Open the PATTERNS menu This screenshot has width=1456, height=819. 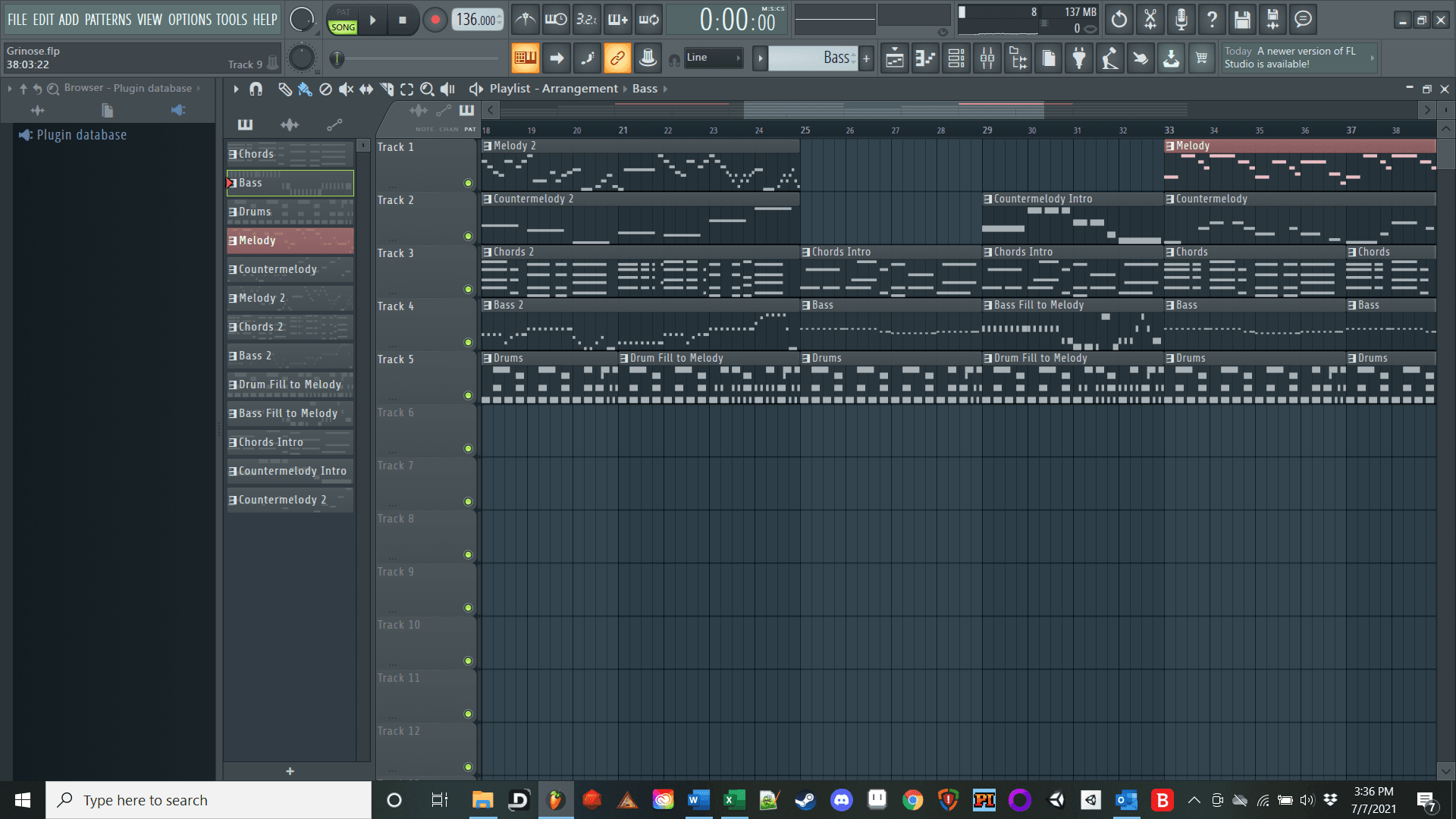[x=108, y=20]
